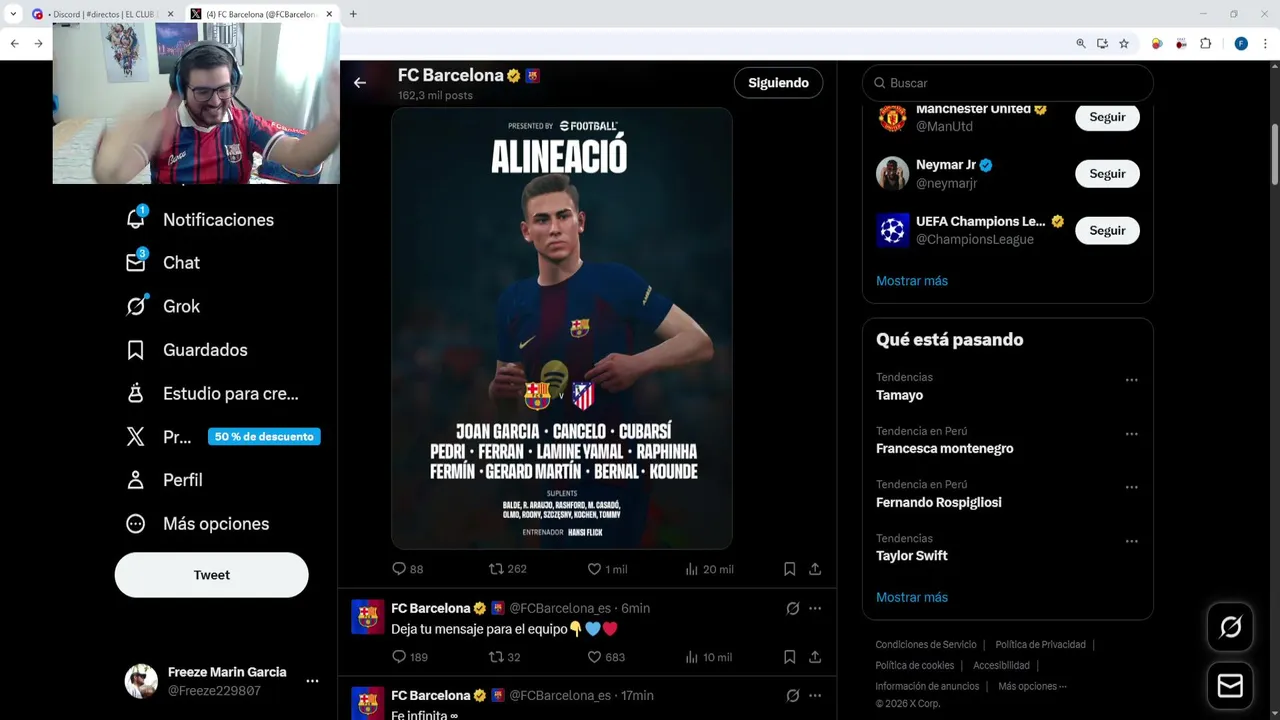Open Información de anuncios link
Screen dimensions: 1280x720
pyautogui.click(x=927, y=686)
